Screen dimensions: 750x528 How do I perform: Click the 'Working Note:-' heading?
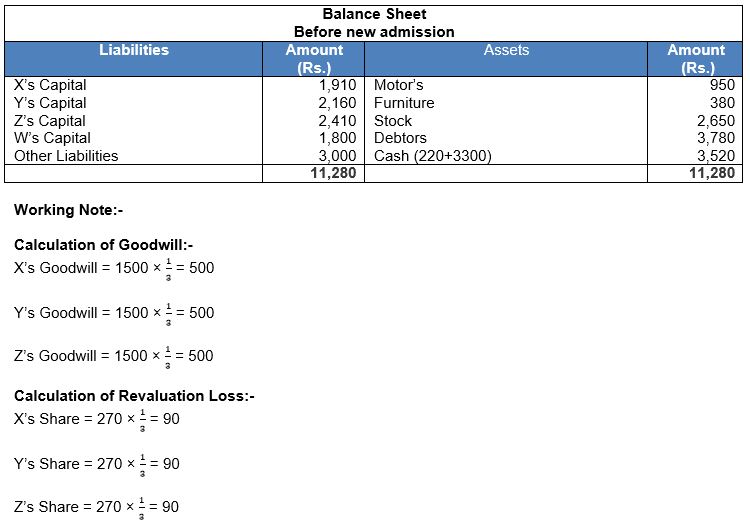click(x=68, y=210)
